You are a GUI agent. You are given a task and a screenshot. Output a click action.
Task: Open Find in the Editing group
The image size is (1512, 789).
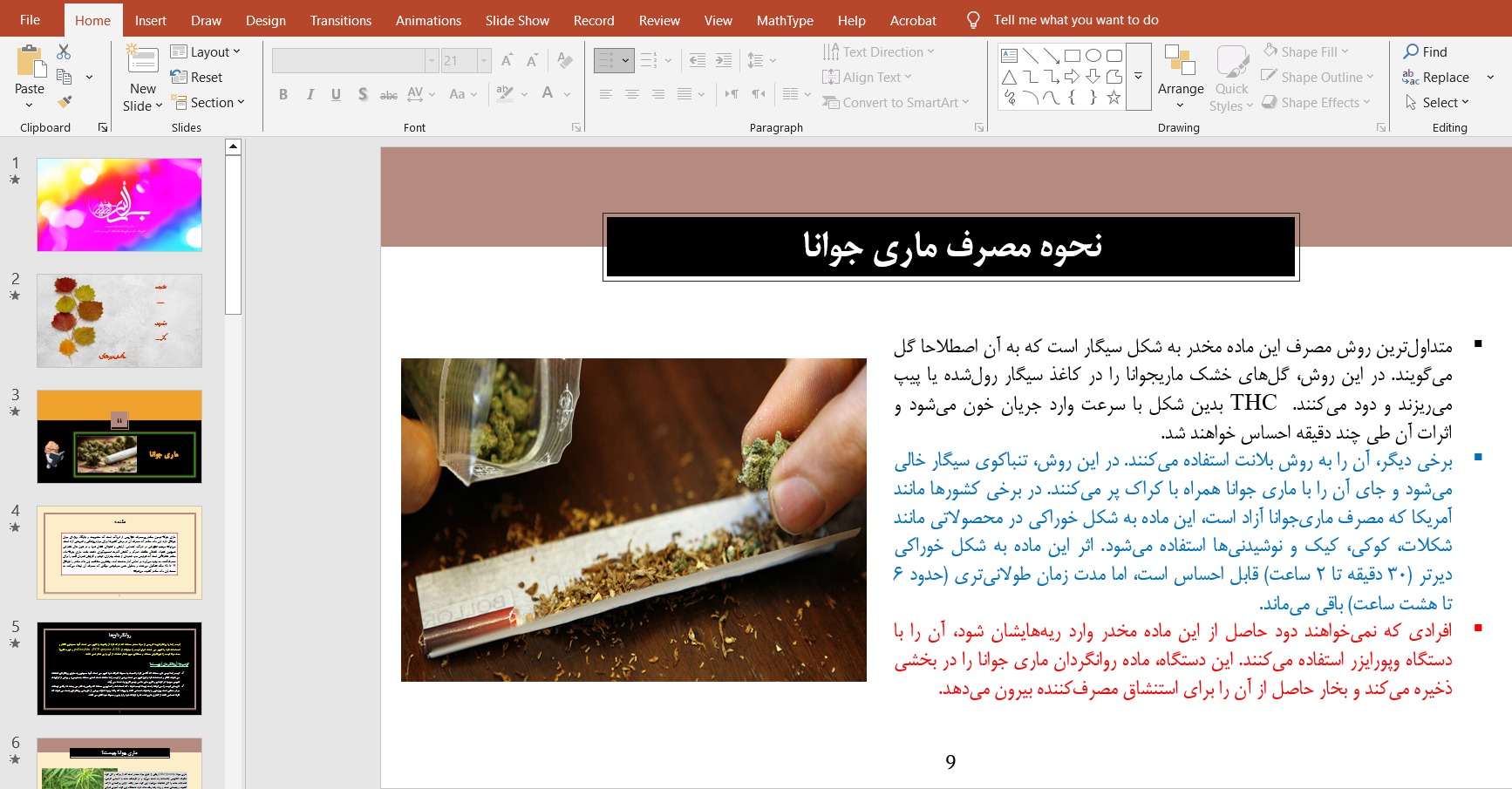pos(1425,52)
